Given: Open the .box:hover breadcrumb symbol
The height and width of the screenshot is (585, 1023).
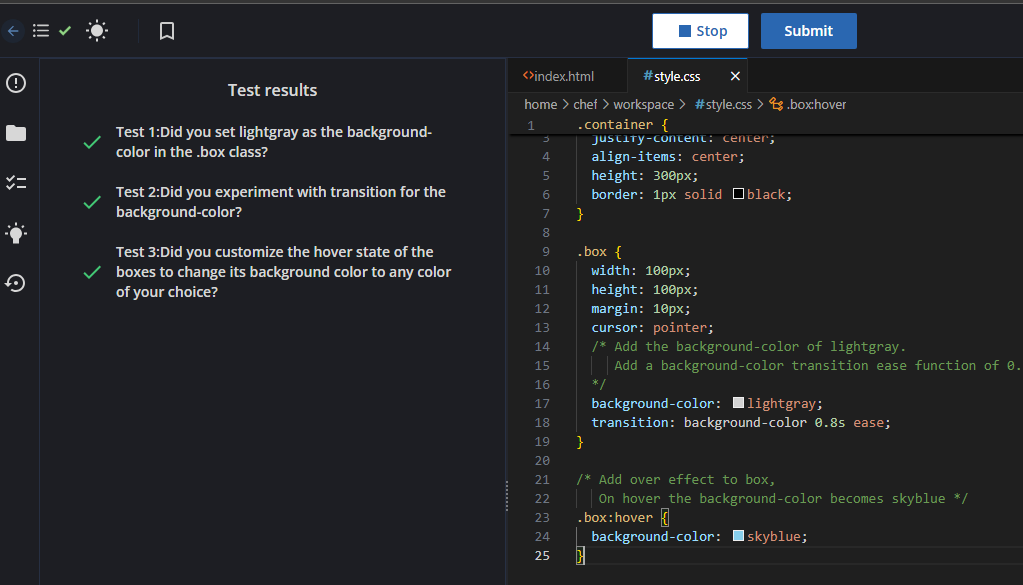Looking at the screenshot, I should (808, 104).
